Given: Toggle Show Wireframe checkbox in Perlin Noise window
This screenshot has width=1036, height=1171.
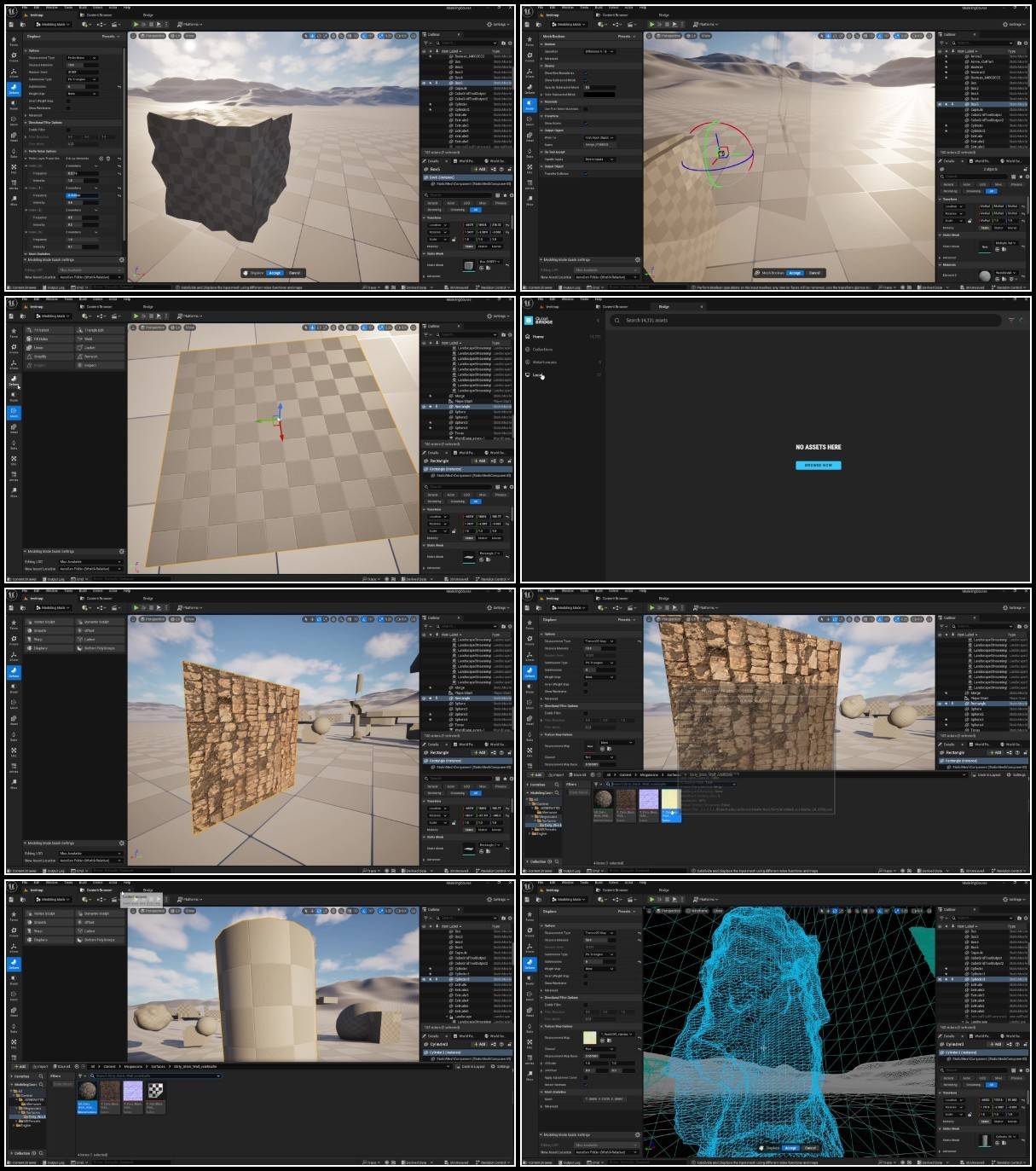Looking at the screenshot, I should [69, 108].
